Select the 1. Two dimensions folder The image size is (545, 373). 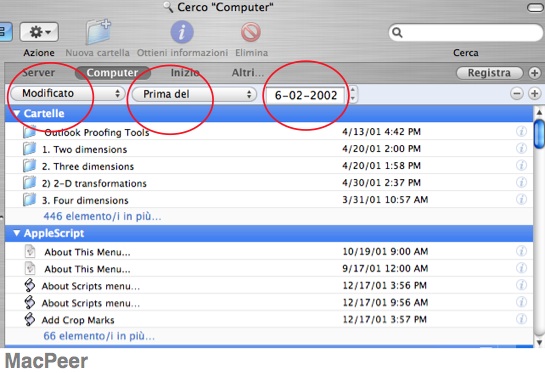pyautogui.click(x=269, y=149)
